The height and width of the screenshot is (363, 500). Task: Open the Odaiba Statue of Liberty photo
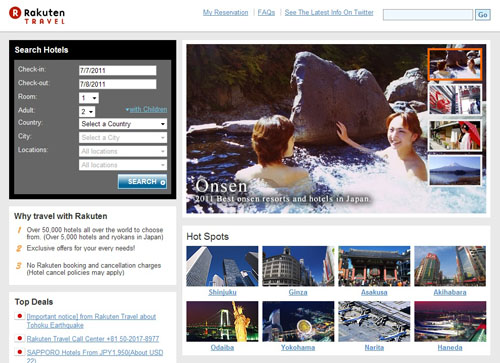tap(222, 321)
